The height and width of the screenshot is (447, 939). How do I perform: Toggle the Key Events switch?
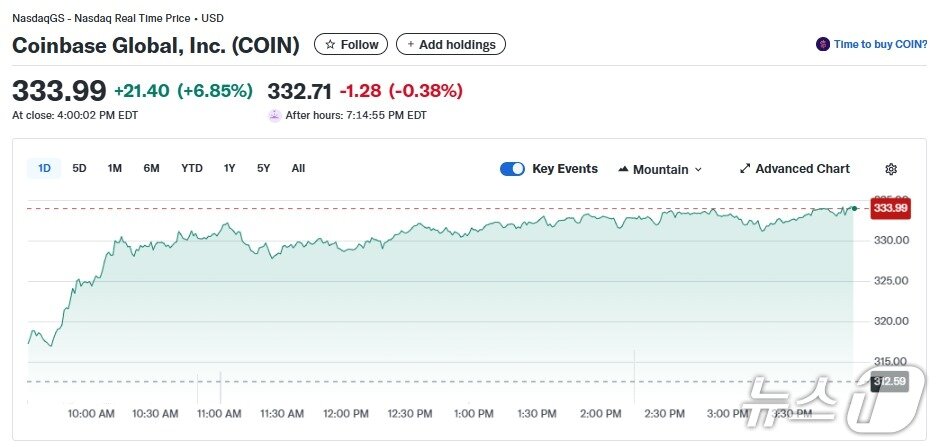coord(512,169)
